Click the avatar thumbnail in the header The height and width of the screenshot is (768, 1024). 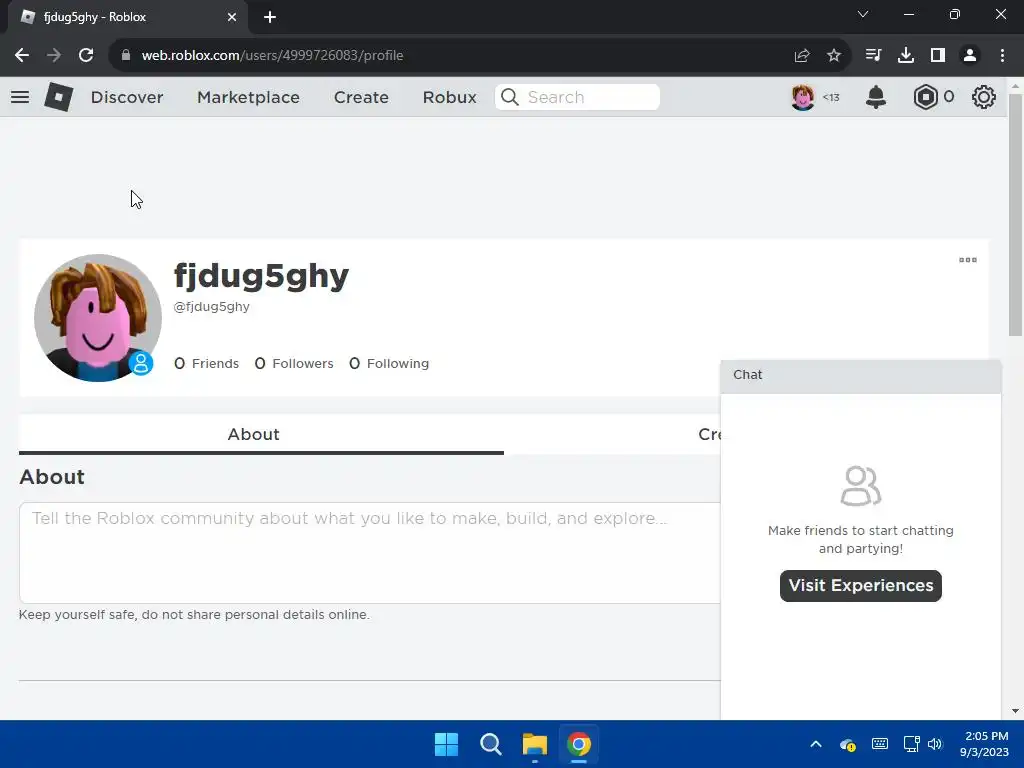tap(803, 97)
